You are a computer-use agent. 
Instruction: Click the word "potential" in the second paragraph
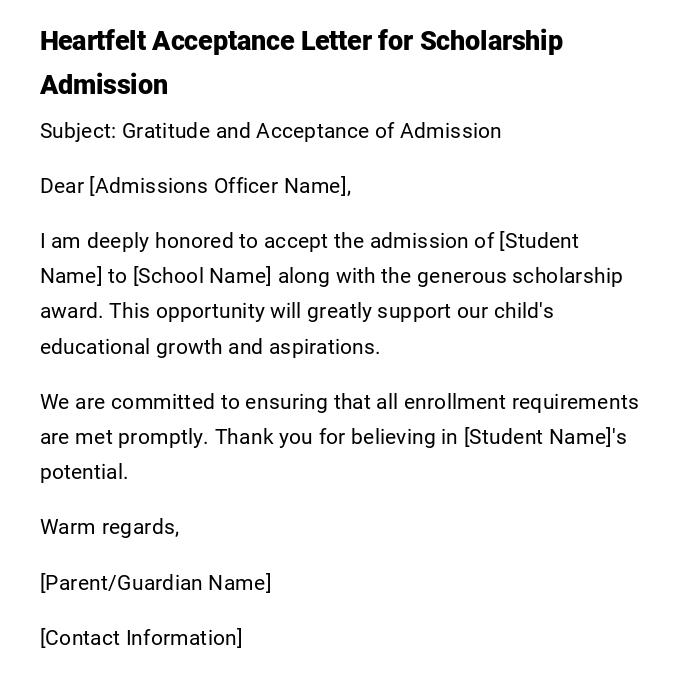coord(83,472)
